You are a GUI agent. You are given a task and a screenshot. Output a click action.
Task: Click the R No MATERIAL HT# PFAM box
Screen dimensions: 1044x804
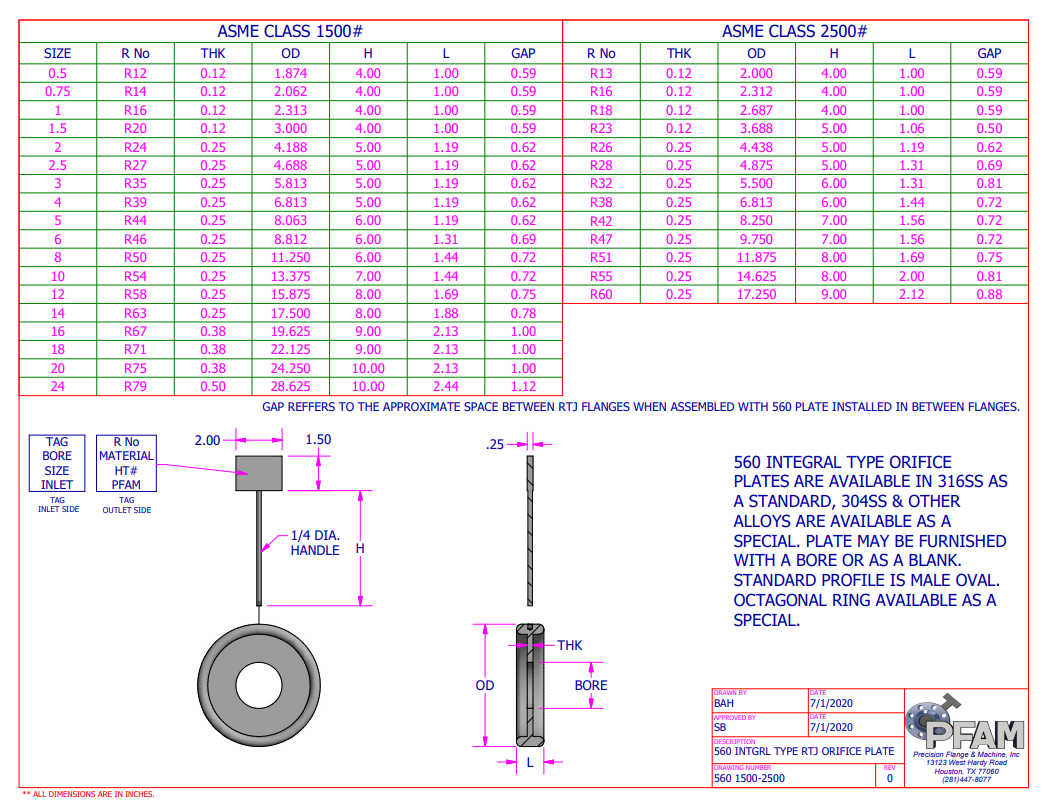[x=126, y=461]
